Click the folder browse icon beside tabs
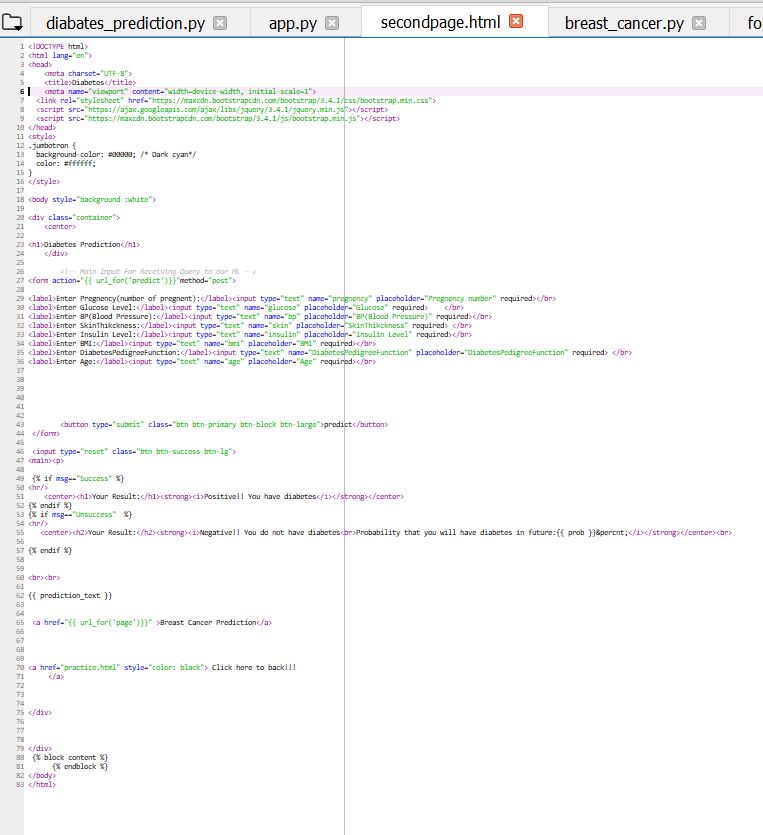Image resolution: width=763 pixels, height=835 pixels. (x=12, y=23)
